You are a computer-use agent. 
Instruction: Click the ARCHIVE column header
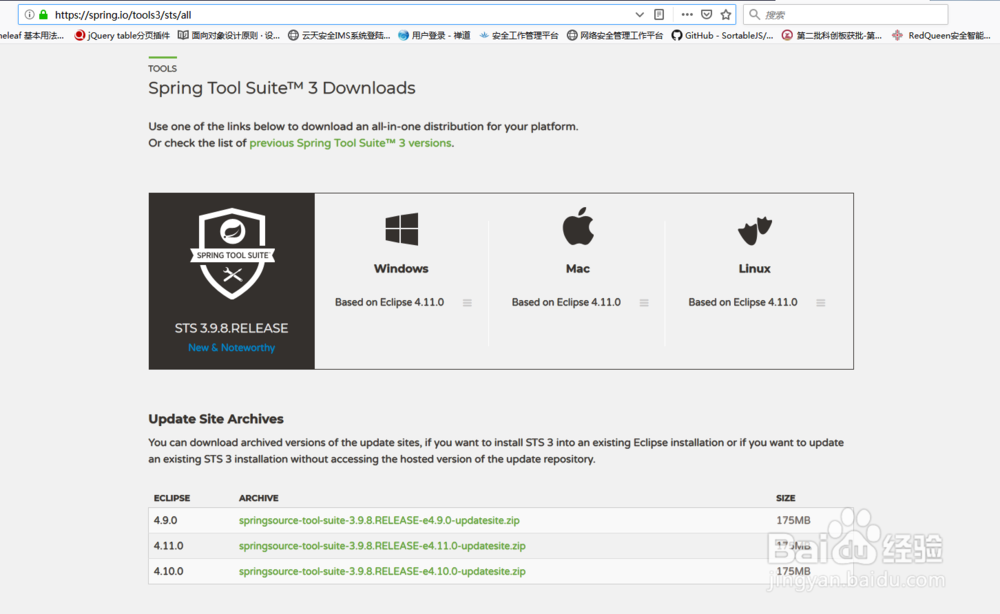(x=258, y=498)
